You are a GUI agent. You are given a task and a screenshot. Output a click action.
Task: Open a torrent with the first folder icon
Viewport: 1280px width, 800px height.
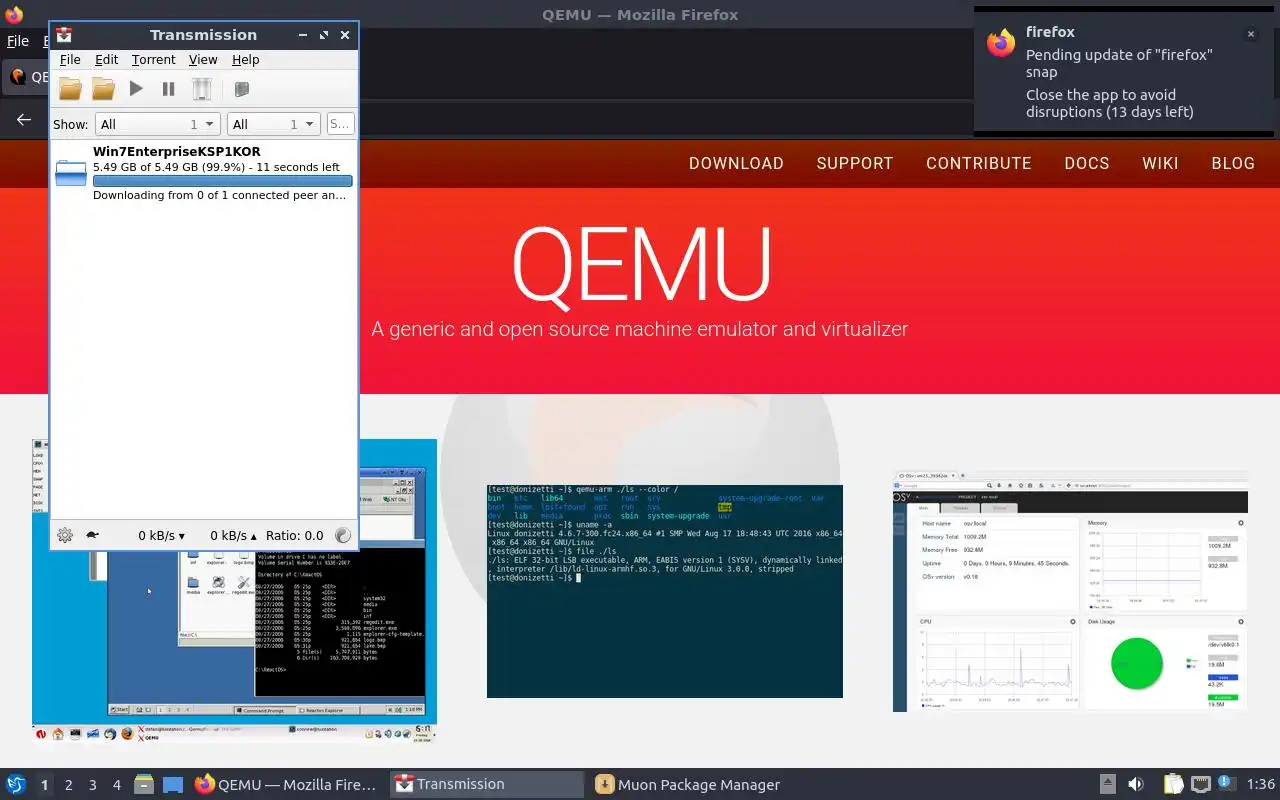70,89
